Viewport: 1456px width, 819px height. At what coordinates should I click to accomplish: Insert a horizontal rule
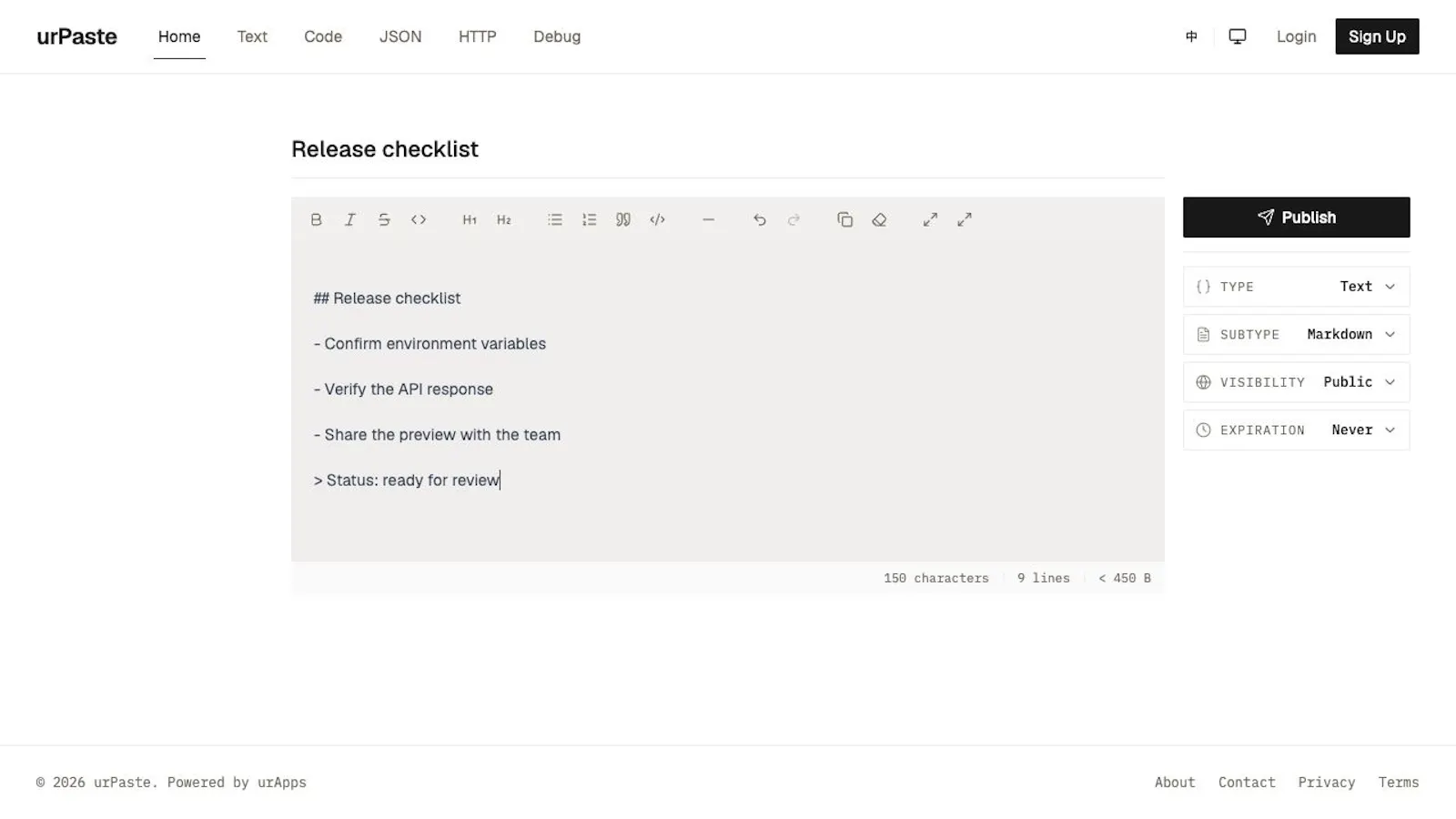(x=709, y=219)
